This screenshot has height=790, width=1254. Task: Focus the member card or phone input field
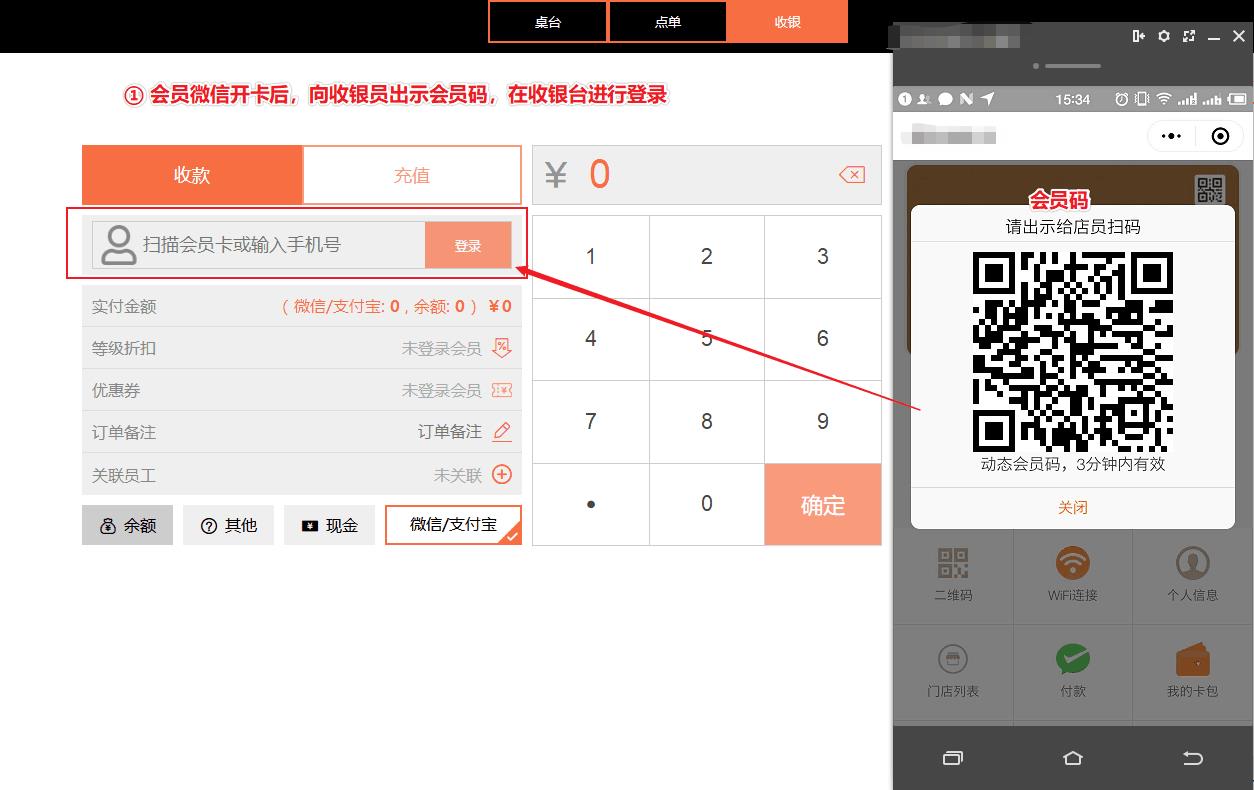259,245
